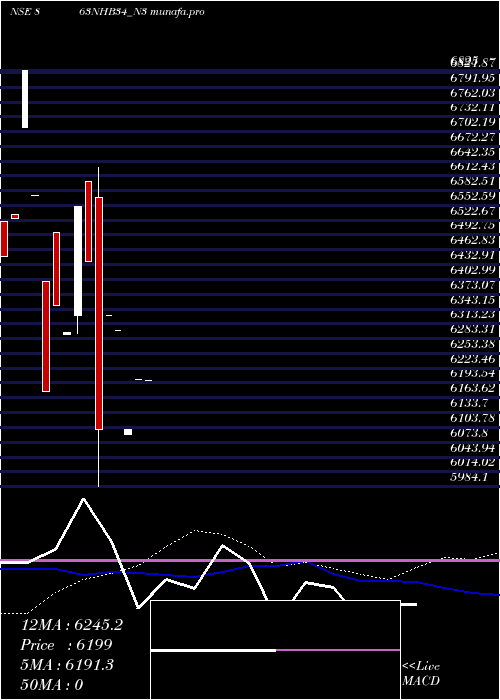This screenshot has width=500, height=700.
Task: Click the 6133.7 price level label
Action: [x=469, y=403]
